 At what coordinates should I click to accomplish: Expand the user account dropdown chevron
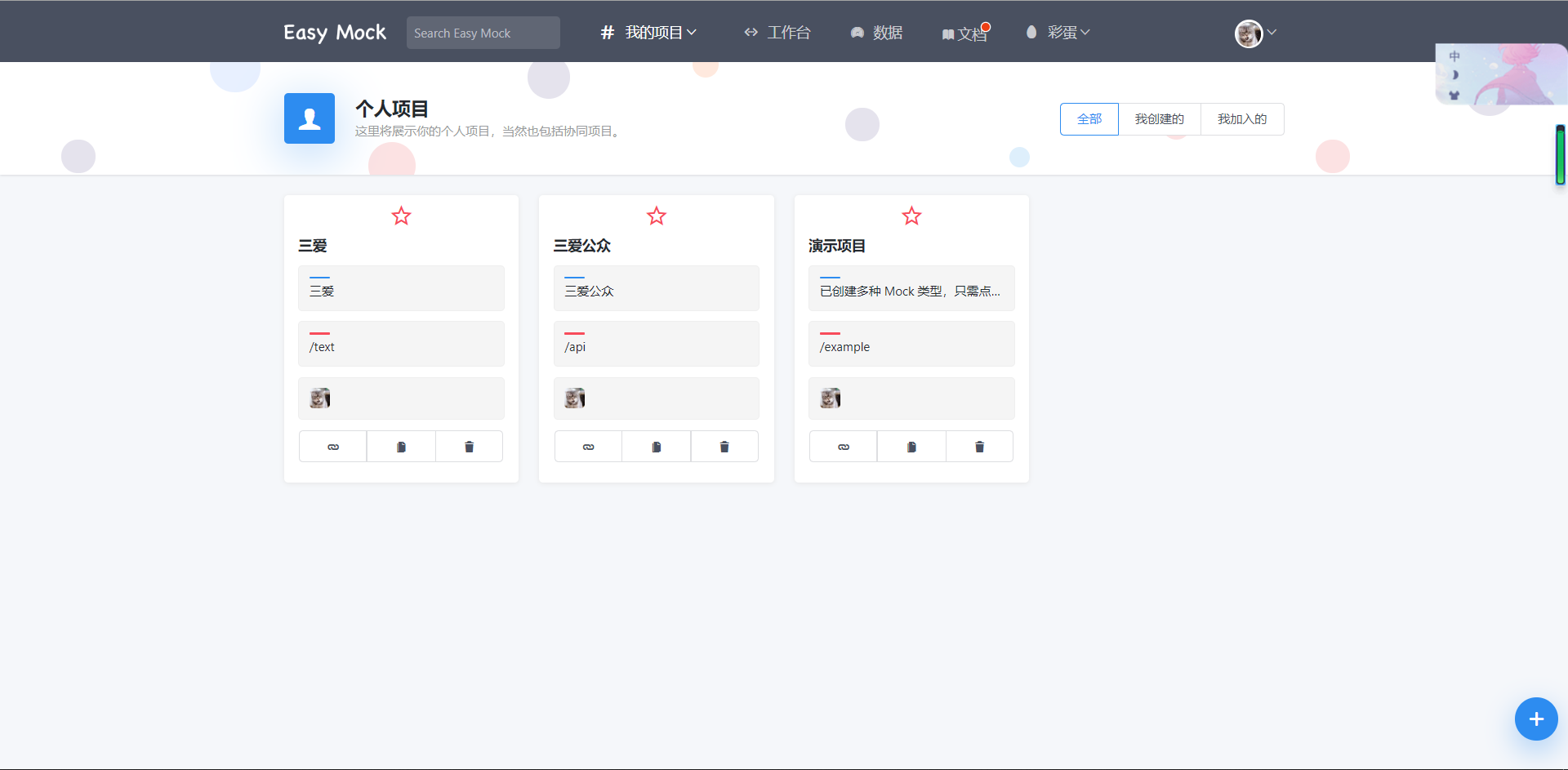tap(1272, 33)
